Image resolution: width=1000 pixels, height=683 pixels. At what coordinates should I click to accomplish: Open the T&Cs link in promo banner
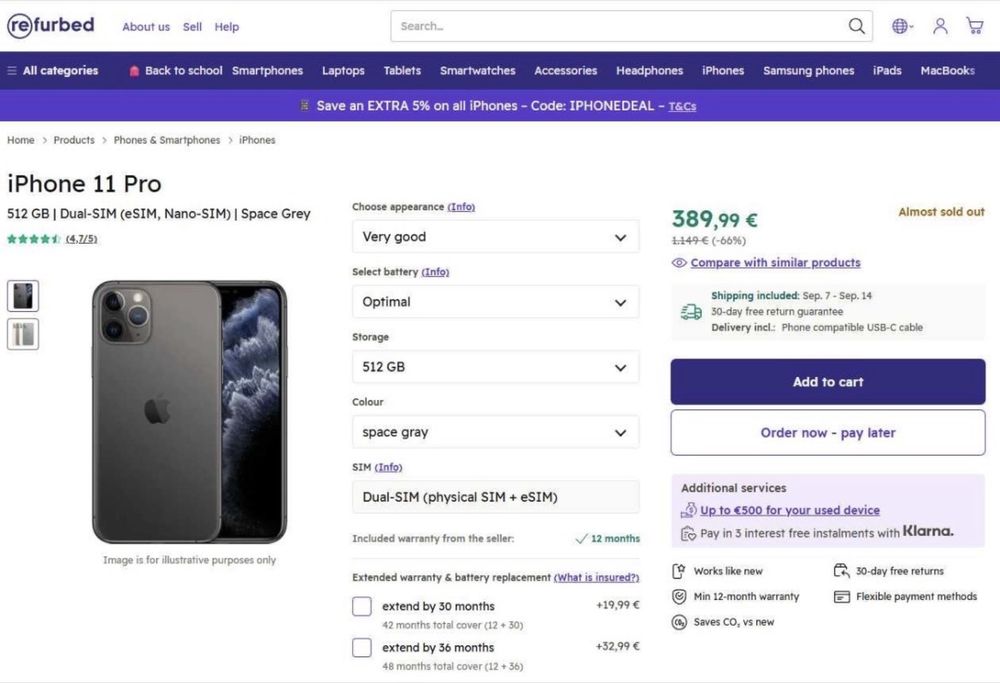pyautogui.click(x=682, y=106)
